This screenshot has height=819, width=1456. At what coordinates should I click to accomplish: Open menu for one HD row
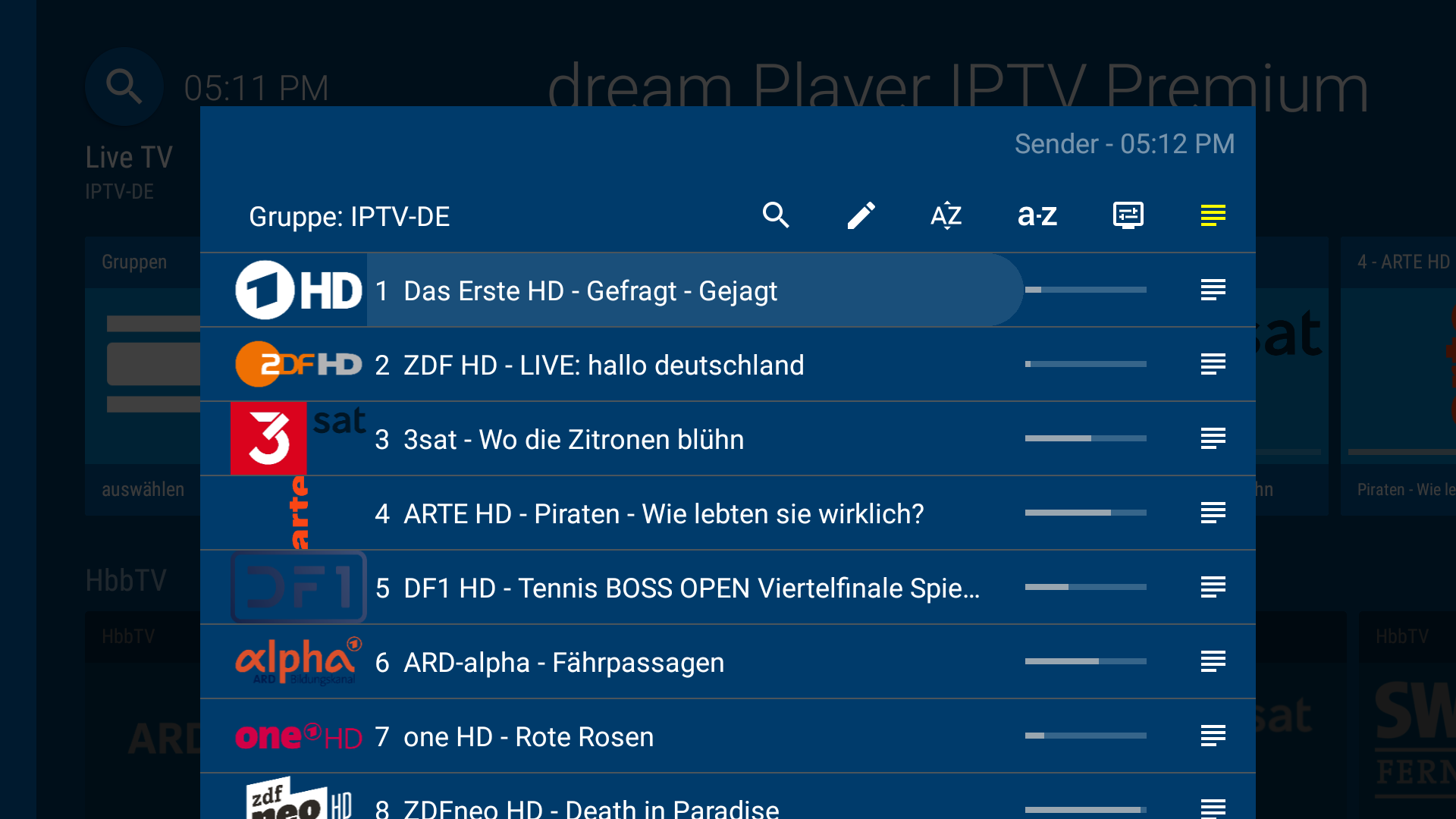pos(1213,736)
